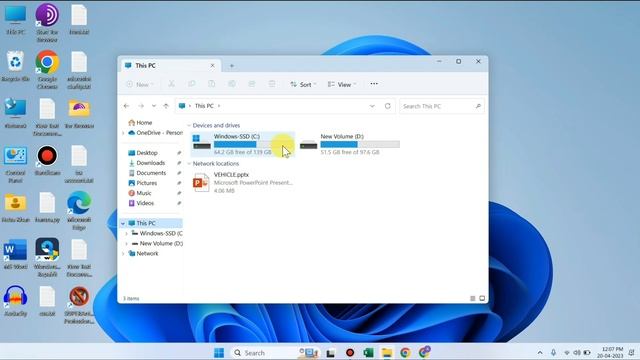Expand New Volume (D:) in the tree
This screenshot has height=360, width=640.
point(127,244)
